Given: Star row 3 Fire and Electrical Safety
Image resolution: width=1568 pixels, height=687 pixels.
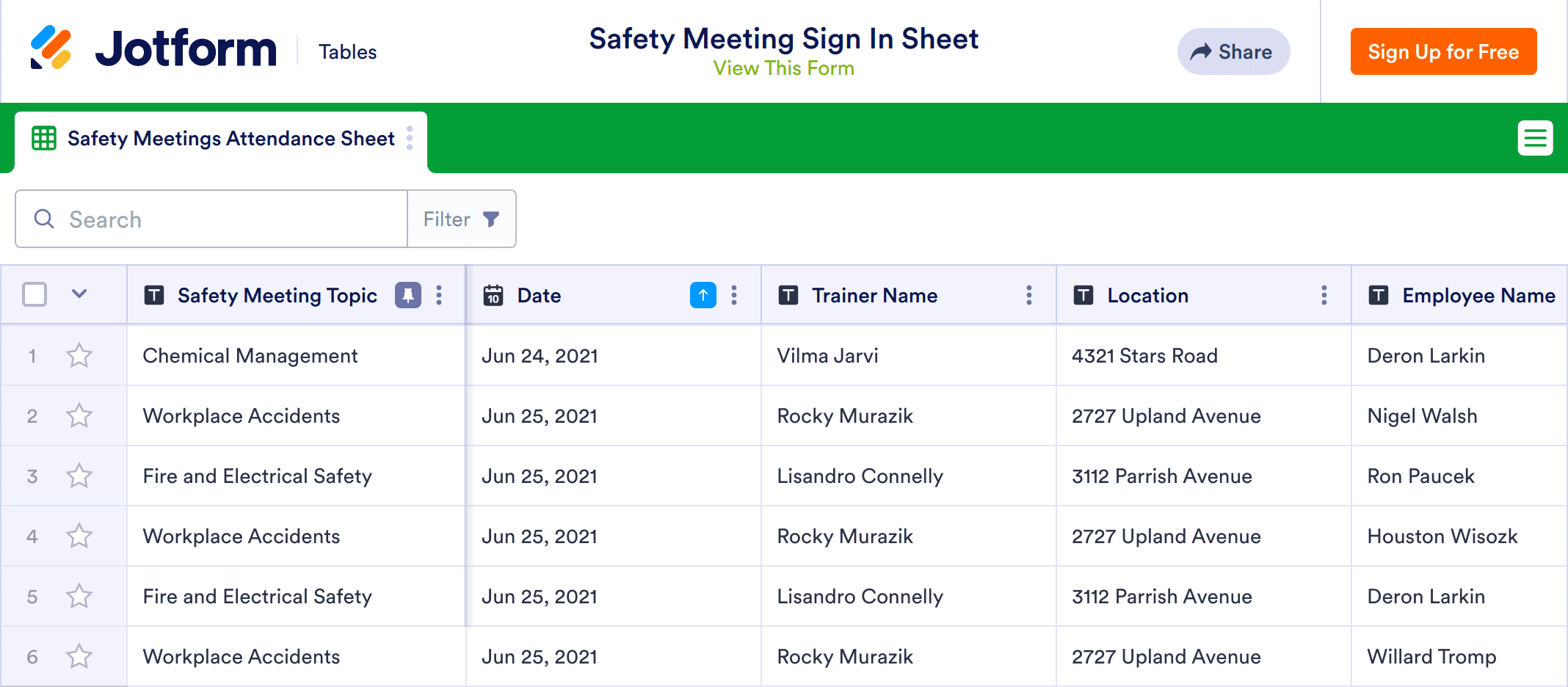Looking at the screenshot, I should pos(79,476).
